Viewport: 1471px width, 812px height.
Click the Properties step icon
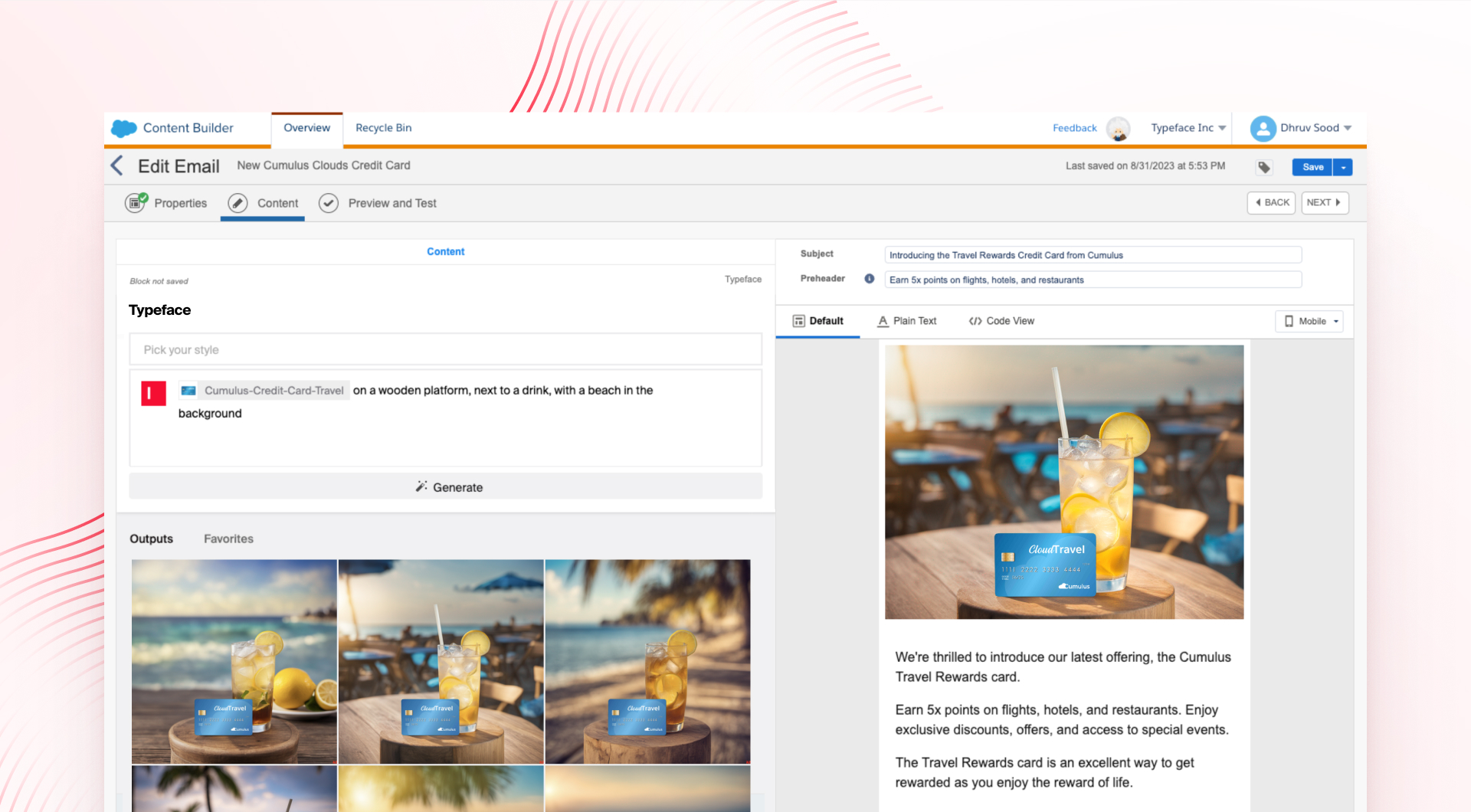tap(135, 203)
